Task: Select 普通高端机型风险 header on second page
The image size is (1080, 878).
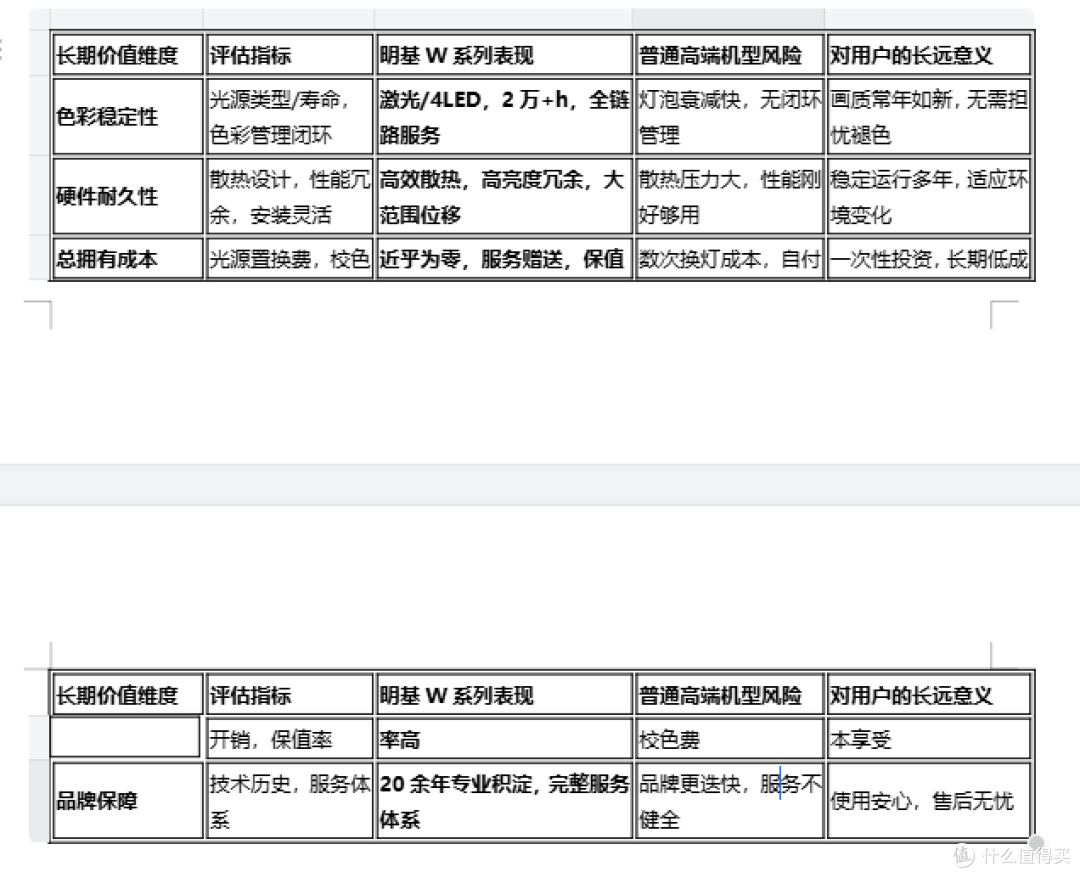Action: 729,695
